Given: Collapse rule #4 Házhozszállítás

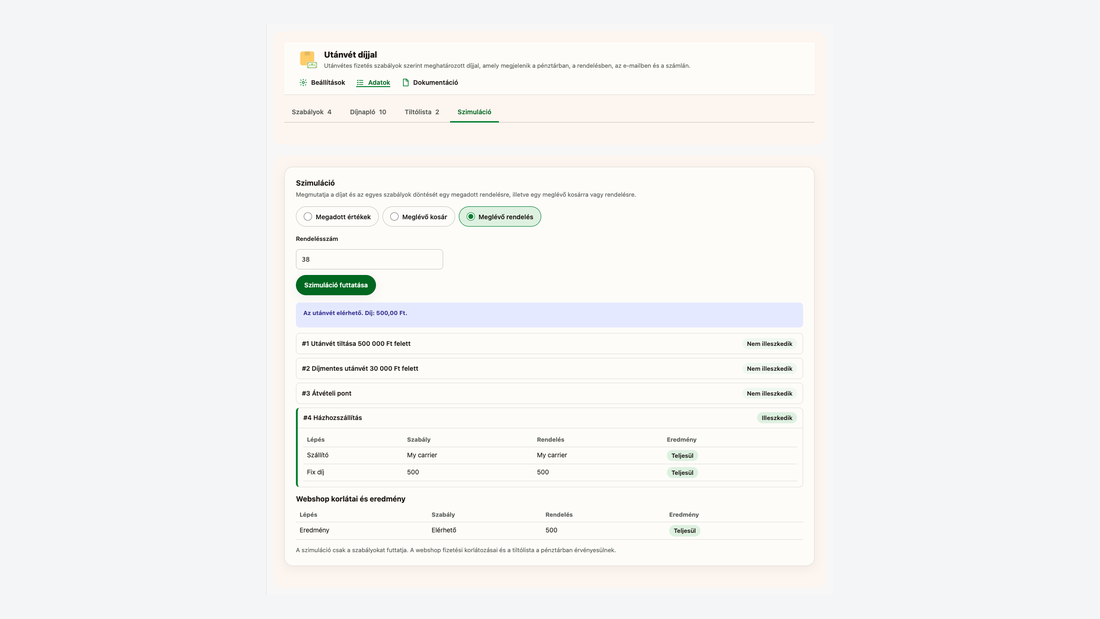Looking at the screenshot, I should 549,418.
